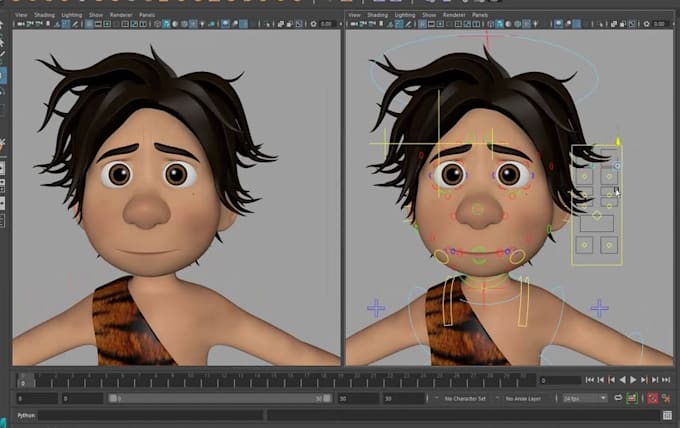Toggle X-Ray icon in right viewport toolbar
The width and height of the screenshot is (680, 428).
pyautogui.click(x=614, y=24)
